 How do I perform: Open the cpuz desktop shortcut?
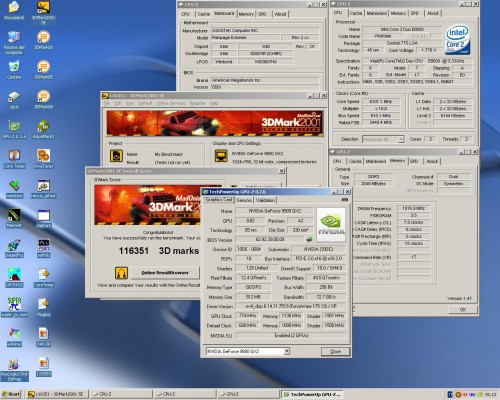14,99
